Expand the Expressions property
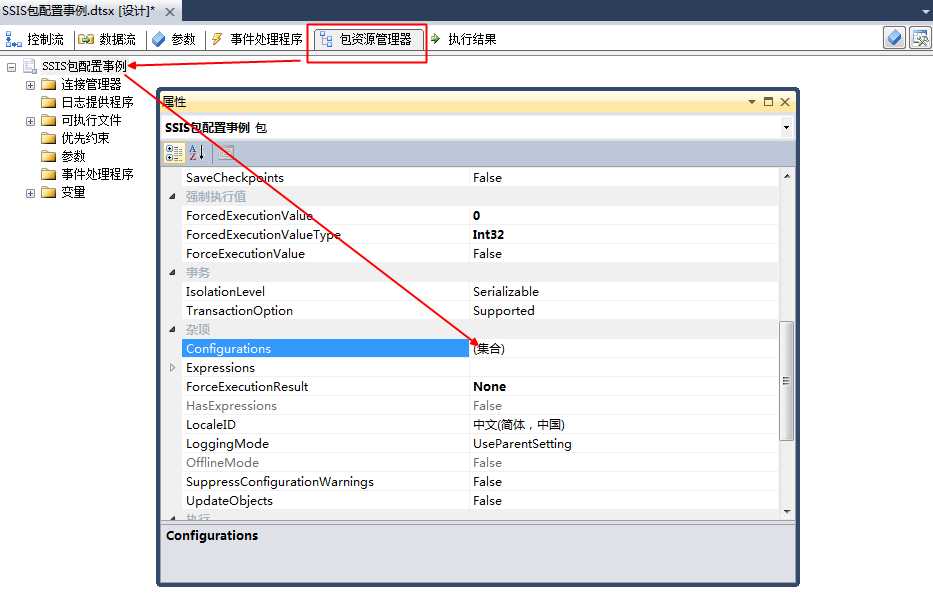This screenshot has width=933, height=613. pyautogui.click(x=172, y=368)
